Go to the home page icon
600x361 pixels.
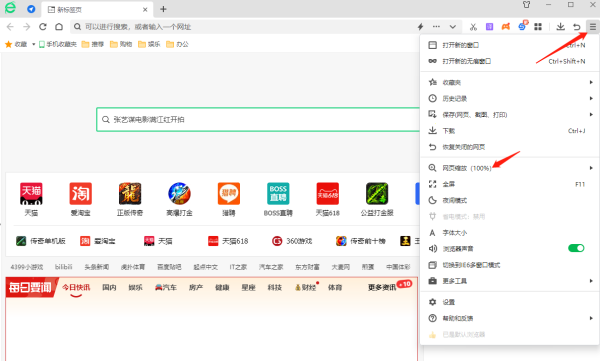[x=59, y=26]
